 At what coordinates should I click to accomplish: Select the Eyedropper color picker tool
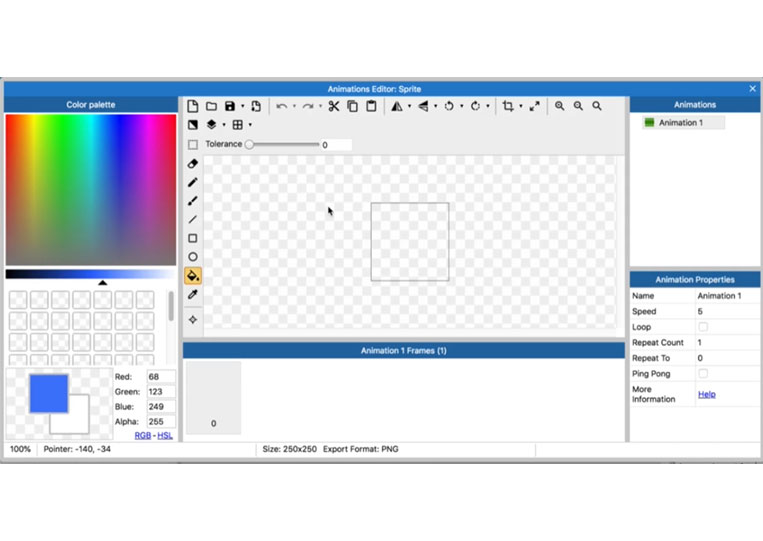pos(193,294)
